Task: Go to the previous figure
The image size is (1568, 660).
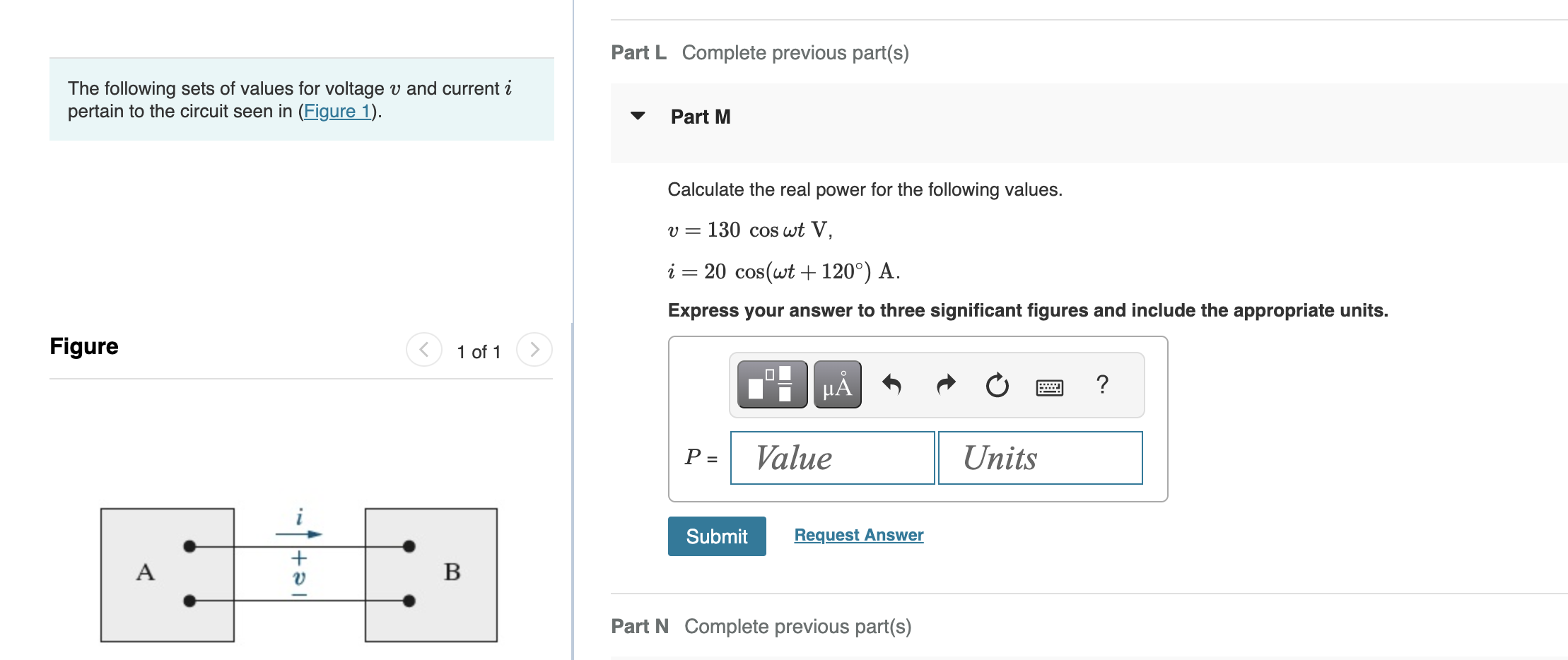Action: [x=423, y=349]
